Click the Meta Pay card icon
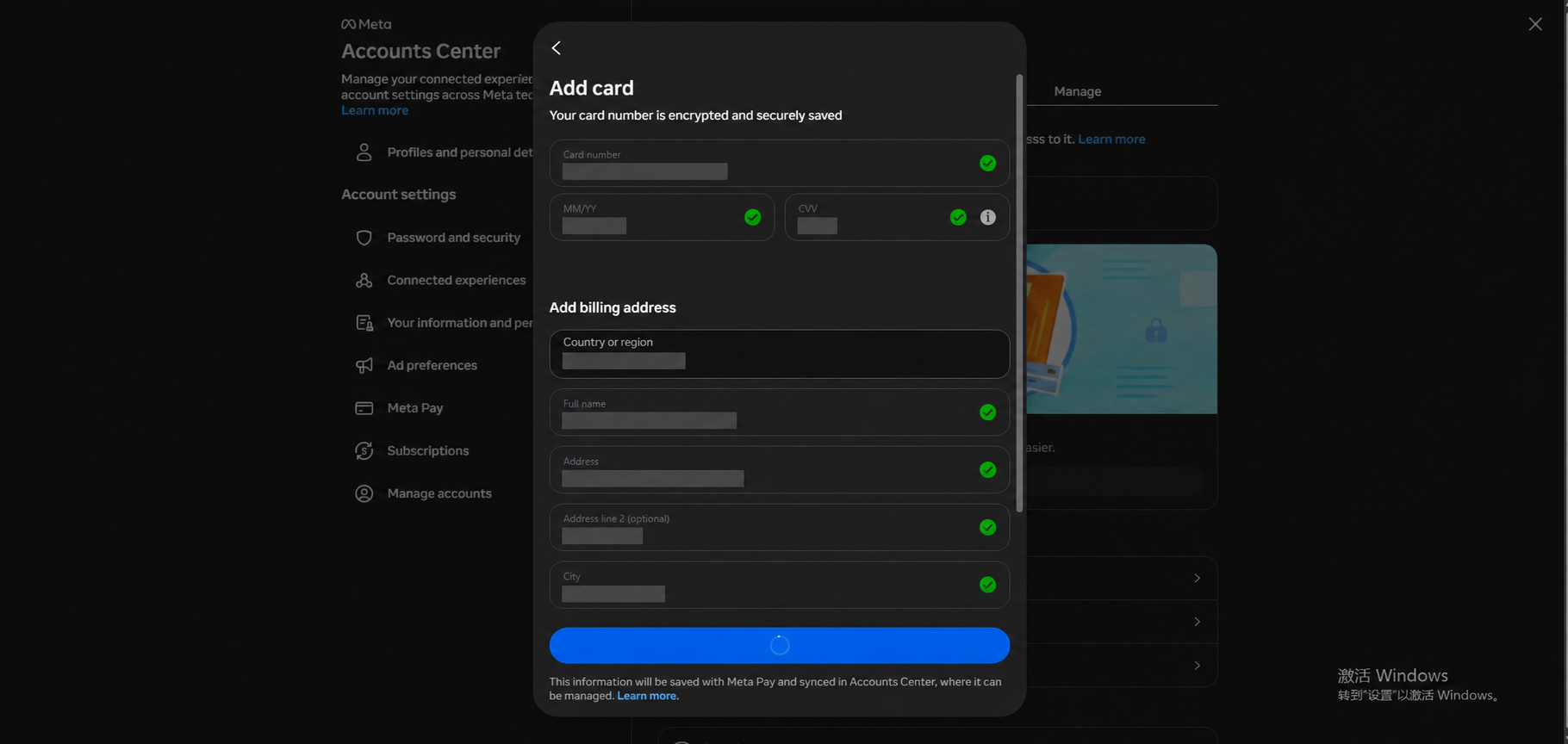Image resolution: width=1568 pixels, height=744 pixels. tap(364, 408)
